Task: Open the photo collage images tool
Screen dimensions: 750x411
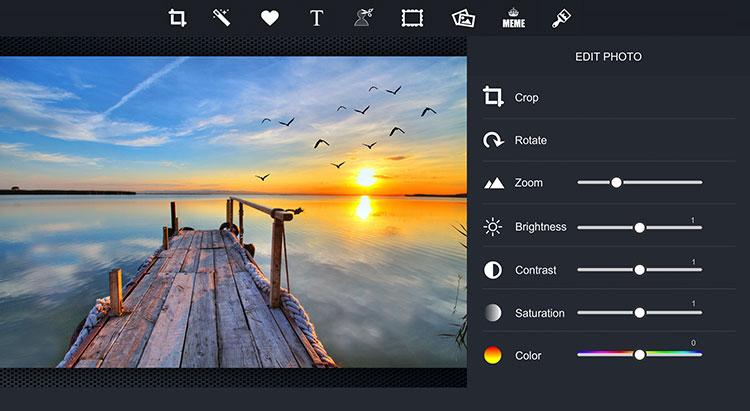Action: 463,18
